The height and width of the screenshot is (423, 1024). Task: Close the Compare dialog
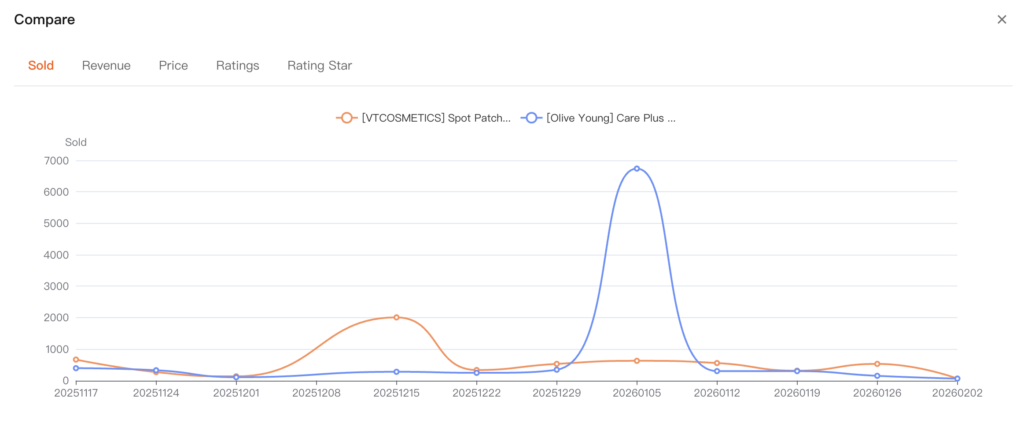pyautogui.click(x=1001, y=20)
